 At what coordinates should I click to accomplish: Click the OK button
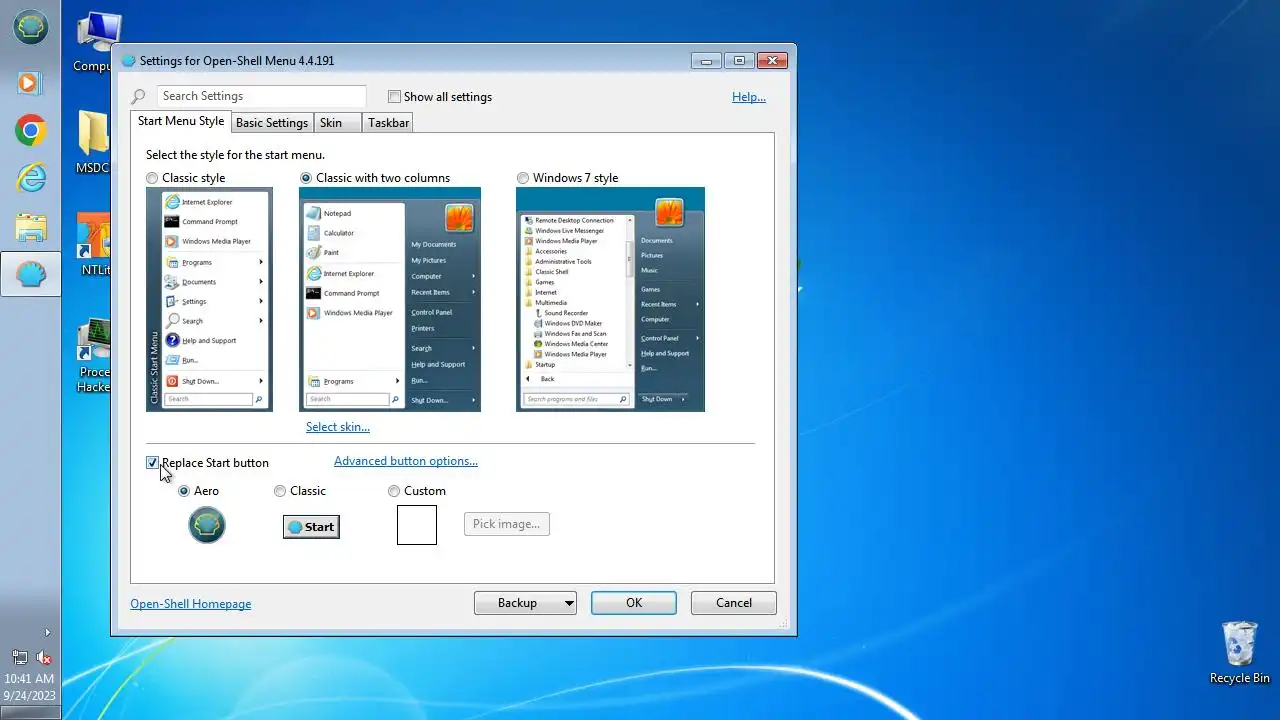(634, 603)
